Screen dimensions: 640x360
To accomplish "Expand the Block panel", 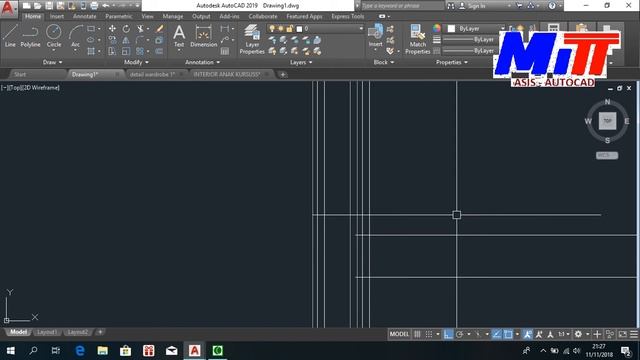I will click(x=384, y=62).
